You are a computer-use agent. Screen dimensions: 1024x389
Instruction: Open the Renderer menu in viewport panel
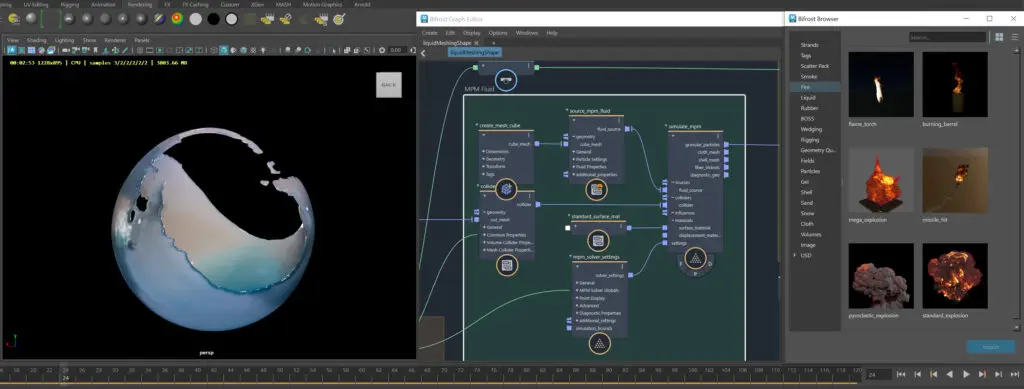click(115, 40)
